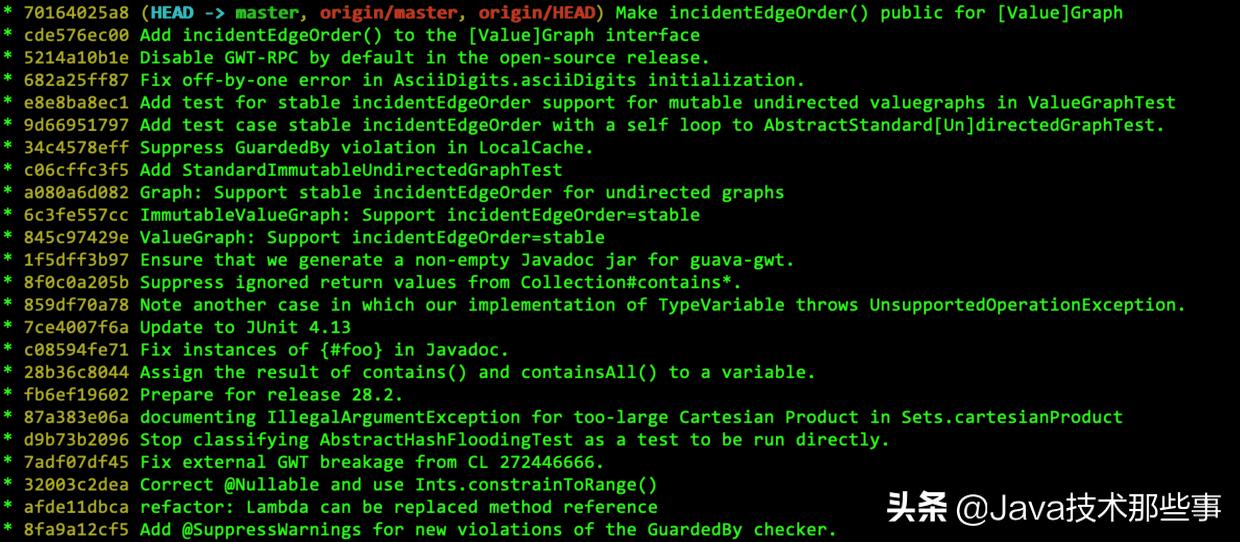Screen dimensions: 1240x542
Task: Click commit hash 1f5dff3b97
Action: coord(76,260)
